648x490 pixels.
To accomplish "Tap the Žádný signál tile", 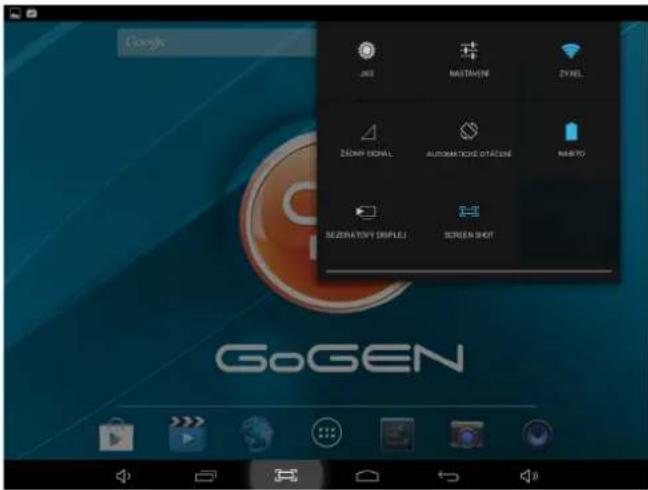I will click(x=366, y=140).
